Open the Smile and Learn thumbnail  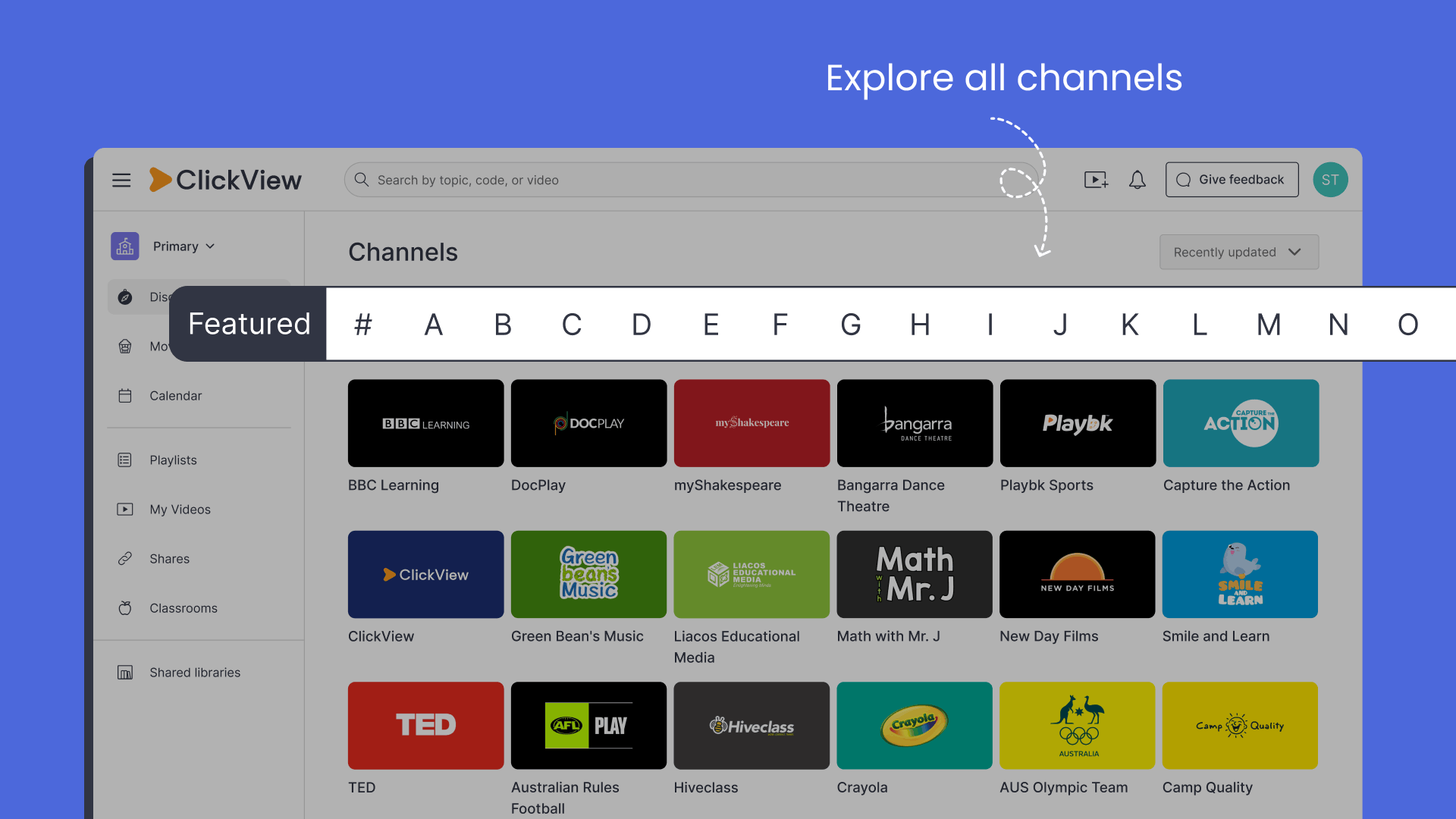click(1240, 574)
